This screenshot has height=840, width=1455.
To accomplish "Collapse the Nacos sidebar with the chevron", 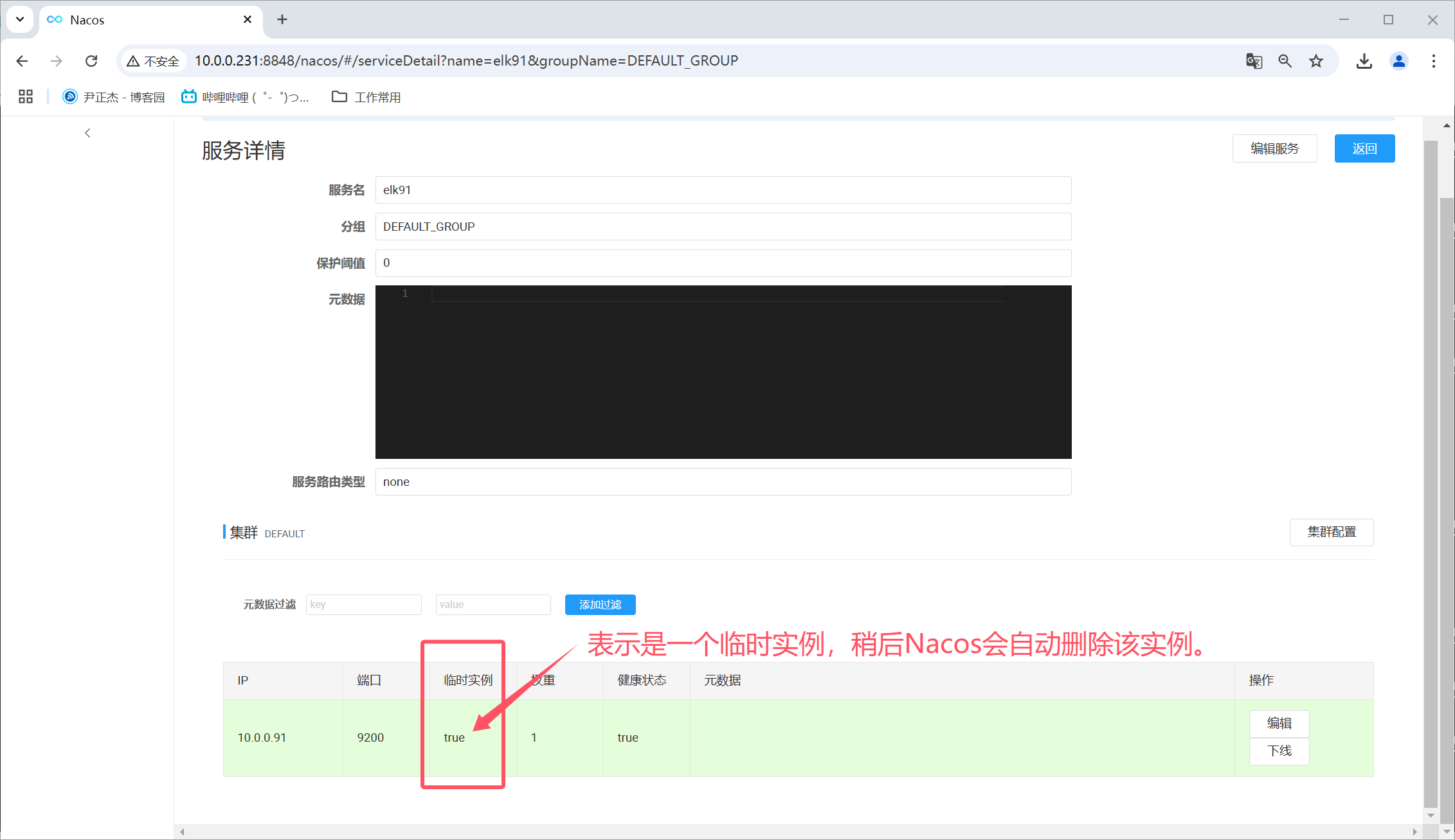I will 87,133.
